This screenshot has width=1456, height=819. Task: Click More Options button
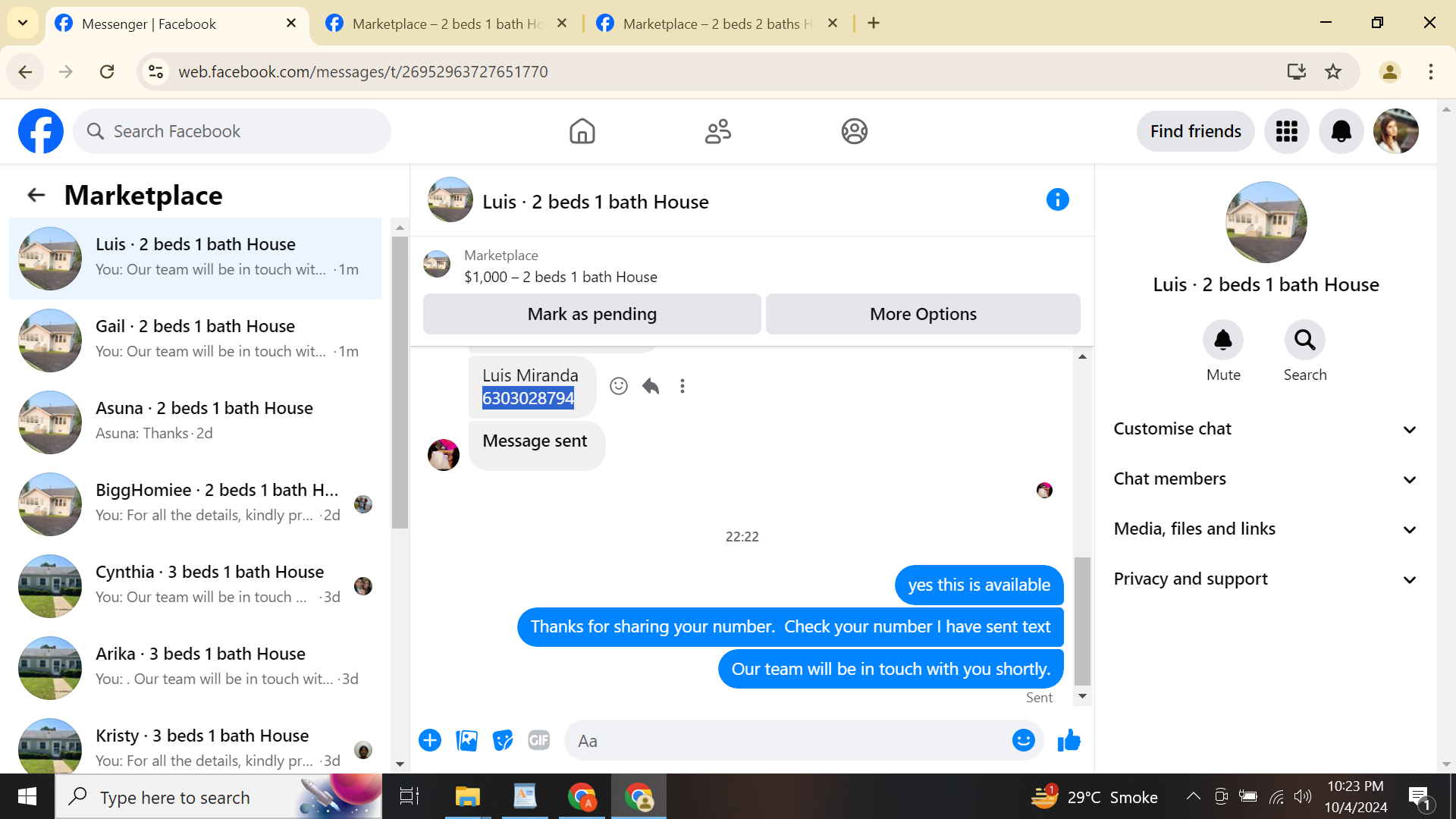pyautogui.click(x=923, y=314)
